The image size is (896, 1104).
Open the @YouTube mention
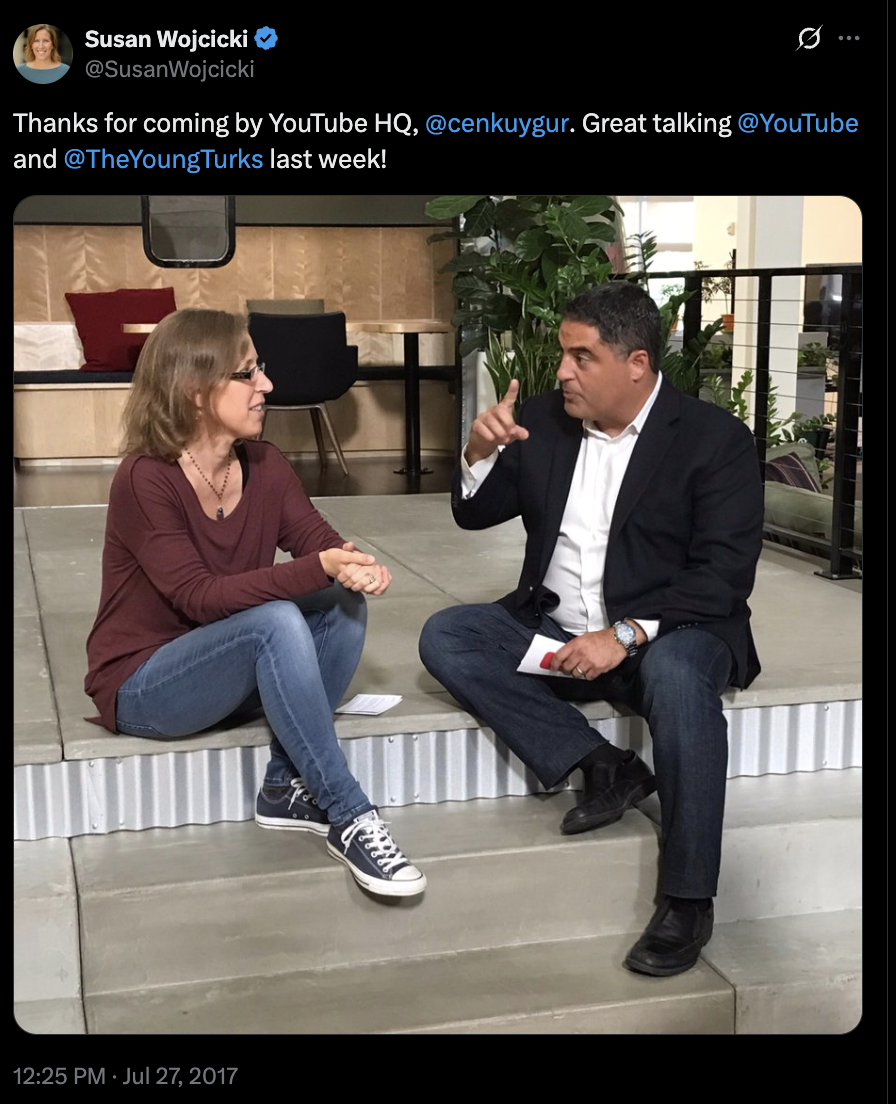coord(797,123)
